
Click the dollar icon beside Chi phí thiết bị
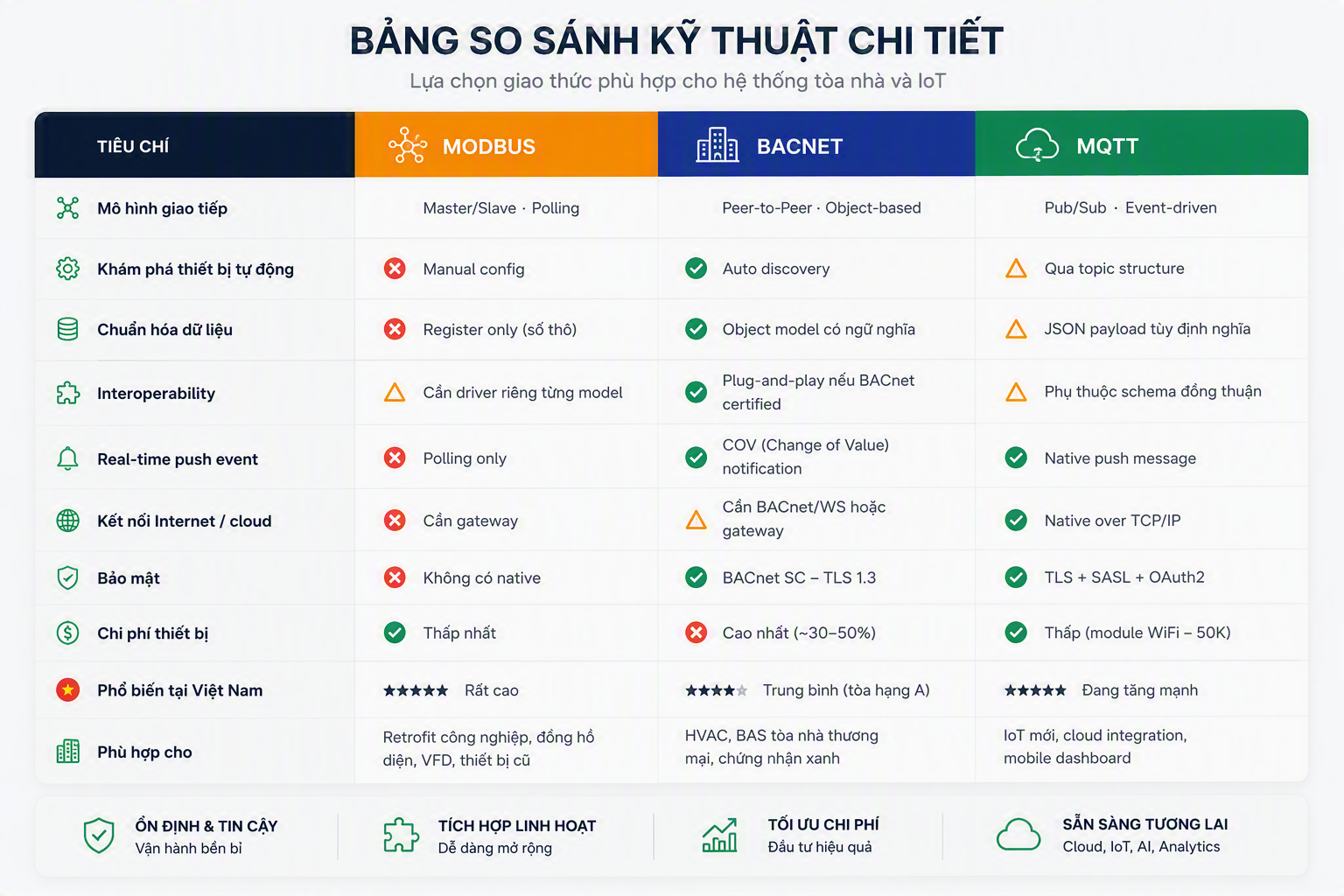pos(67,633)
